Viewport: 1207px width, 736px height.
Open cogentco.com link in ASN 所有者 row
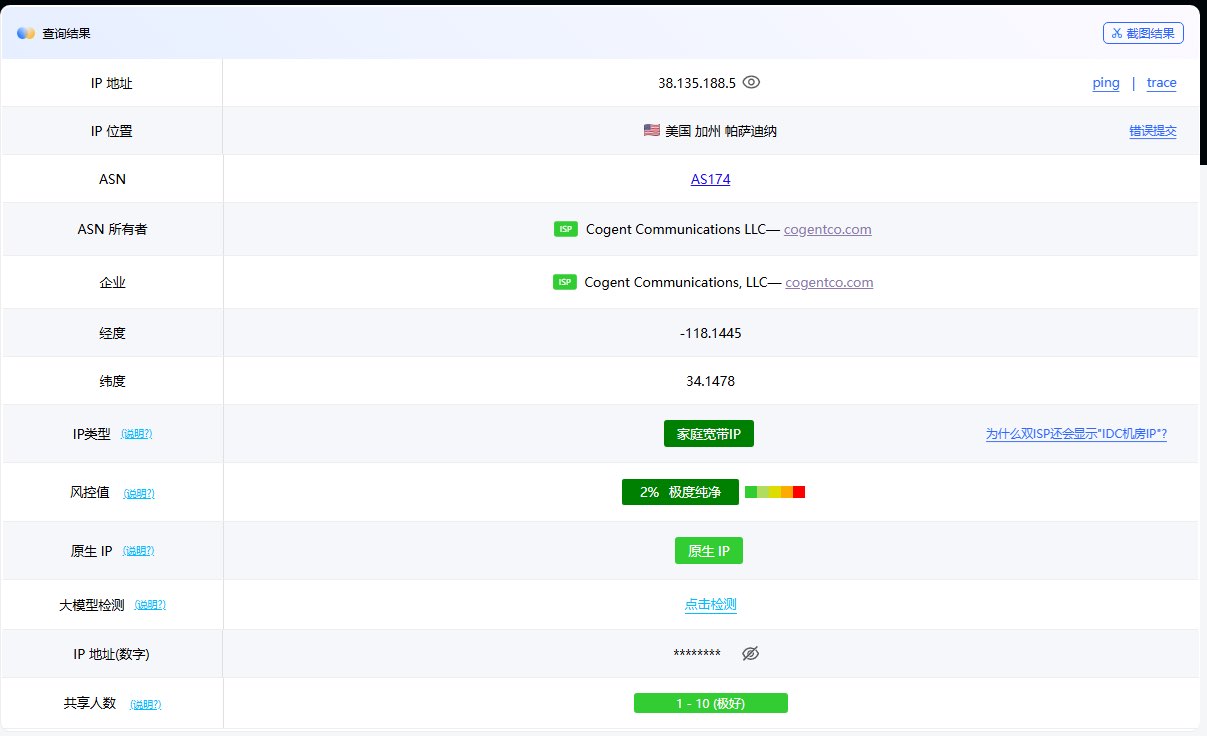827,230
